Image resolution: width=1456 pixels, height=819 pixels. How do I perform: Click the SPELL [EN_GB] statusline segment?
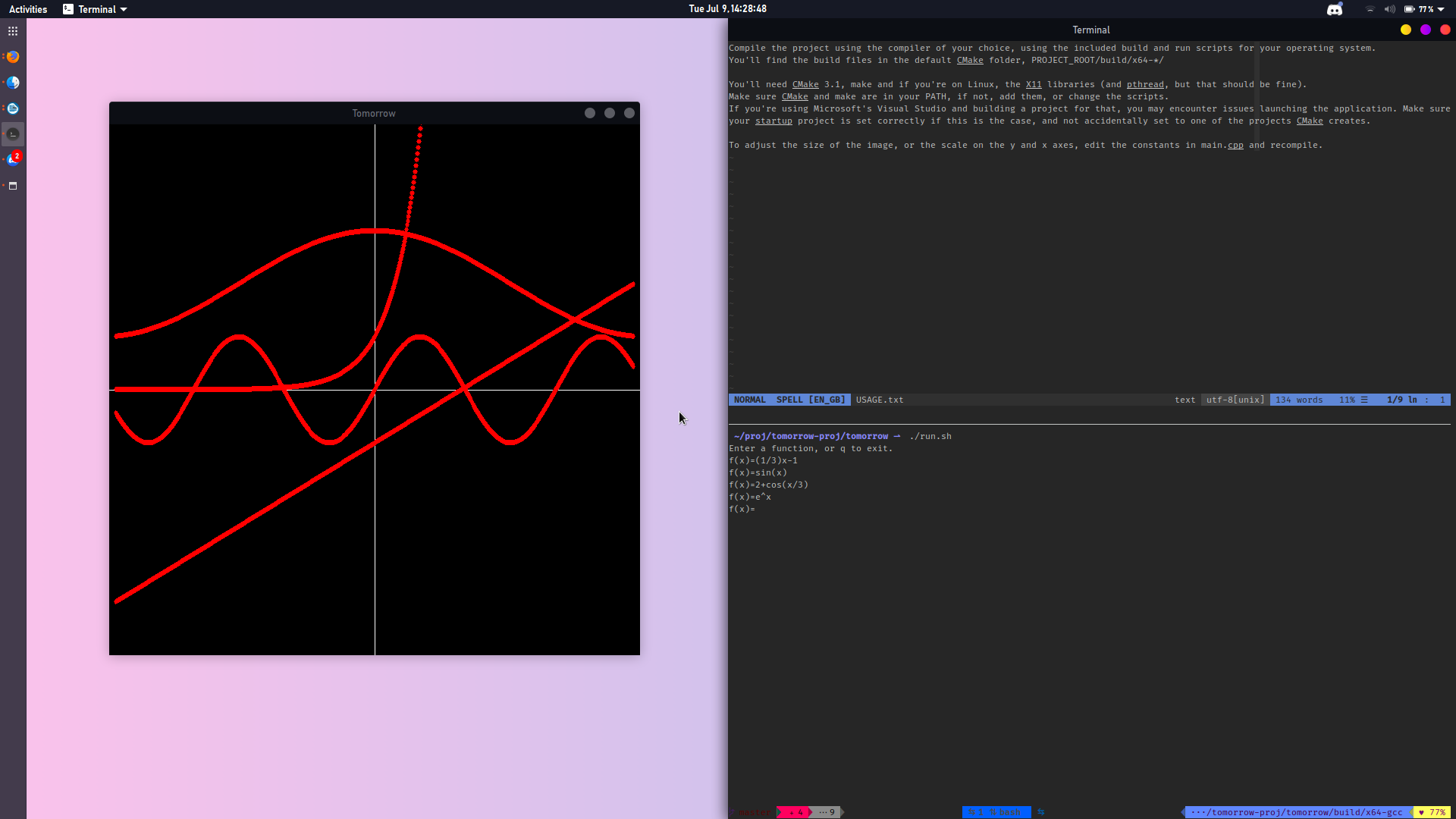[810, 400]
